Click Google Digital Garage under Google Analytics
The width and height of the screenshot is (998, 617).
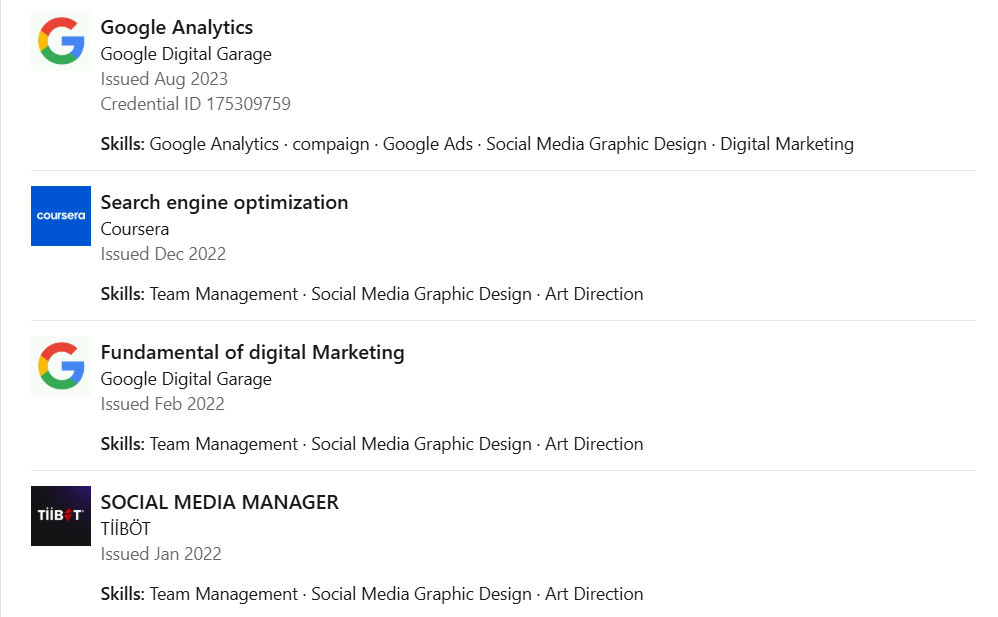[x=186, y=54]
